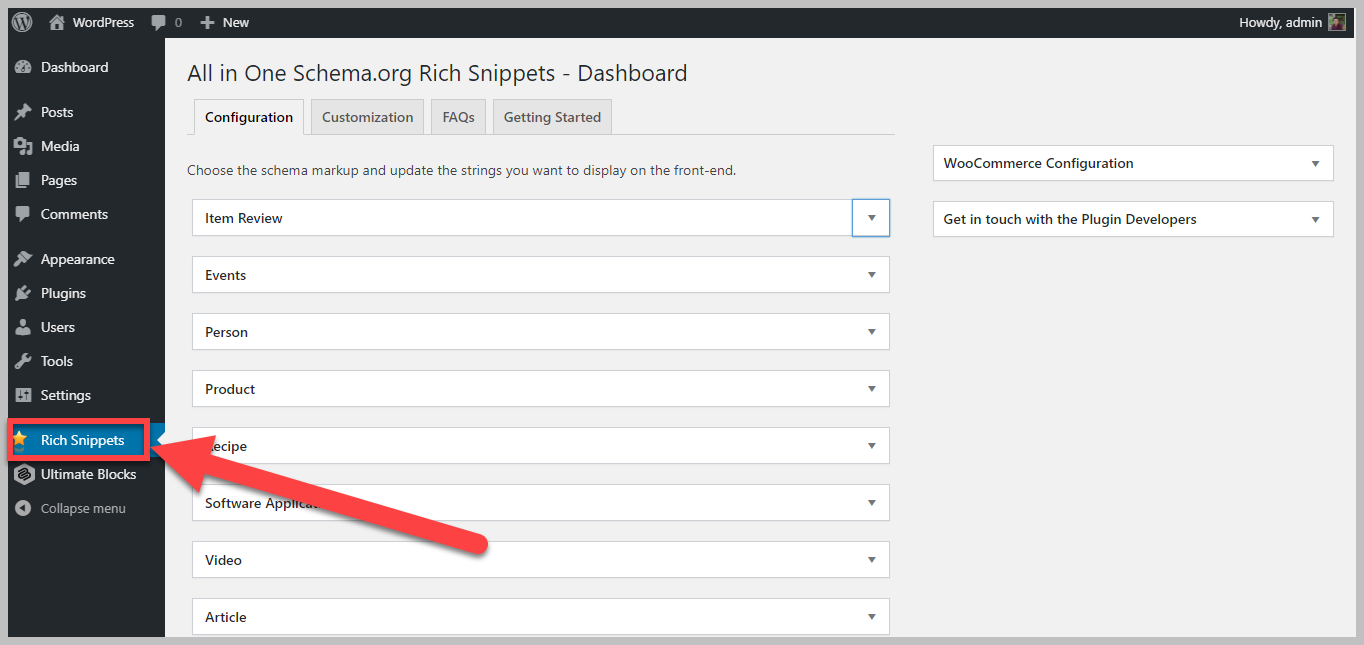Click the Comments icon in sidebar
The image size is (1364, 645).
pyautogui.click(x=23, y=214)
